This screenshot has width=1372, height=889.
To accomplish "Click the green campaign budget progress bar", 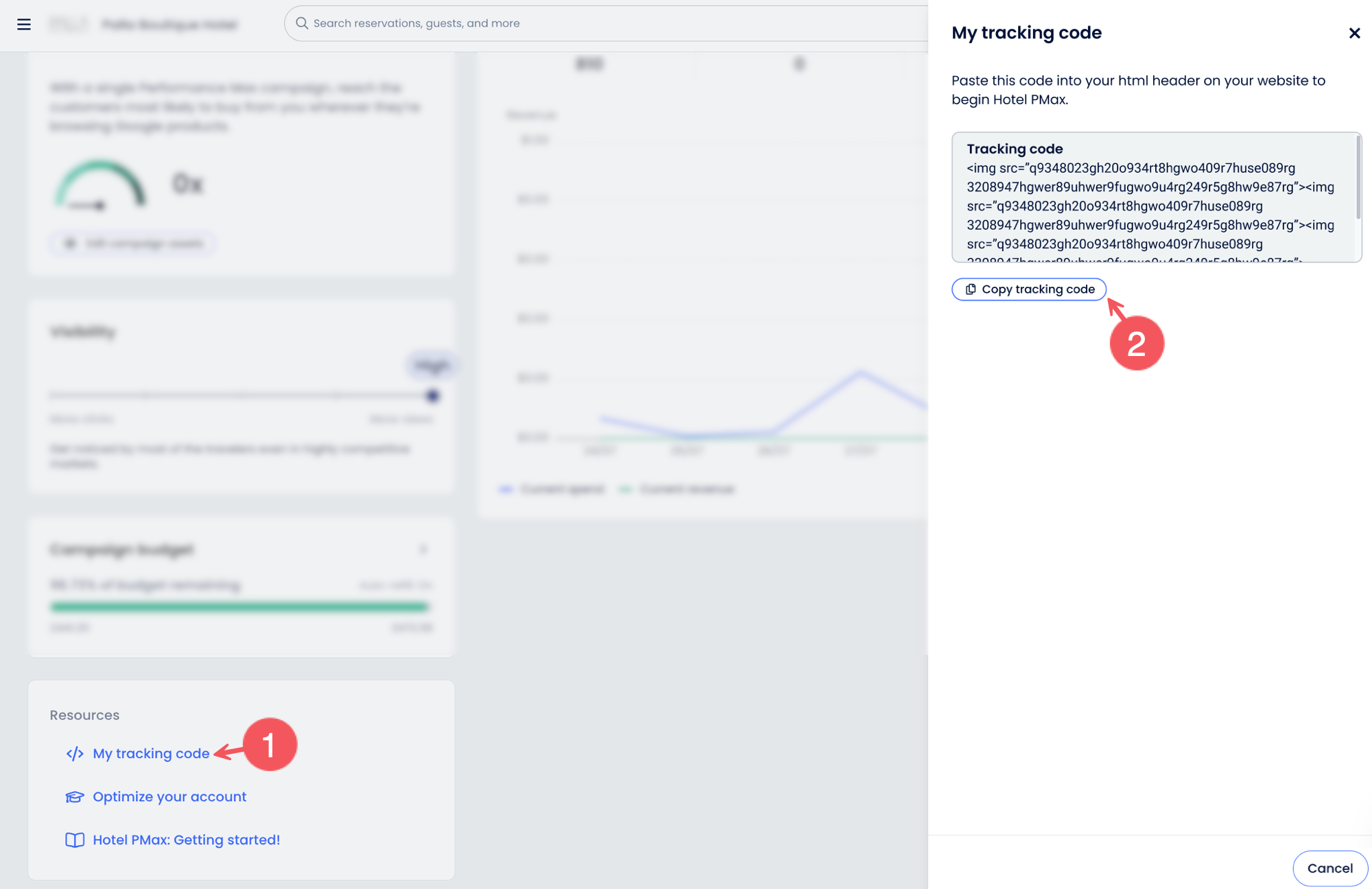I will click(x=239, y=606).
